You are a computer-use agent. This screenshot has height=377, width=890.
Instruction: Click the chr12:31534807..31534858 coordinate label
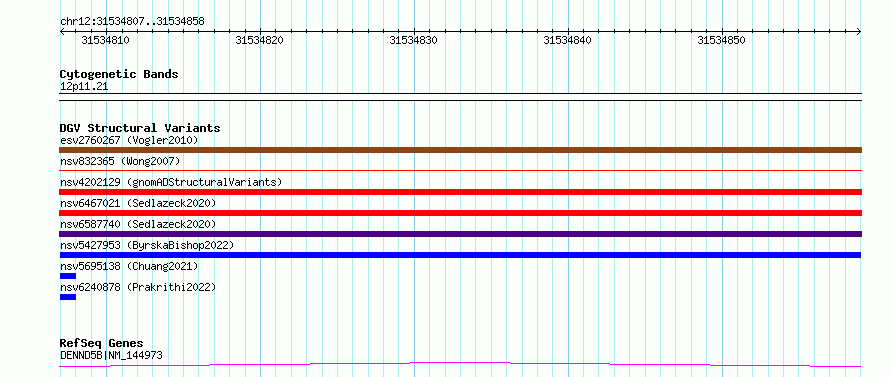click(132, 22)
